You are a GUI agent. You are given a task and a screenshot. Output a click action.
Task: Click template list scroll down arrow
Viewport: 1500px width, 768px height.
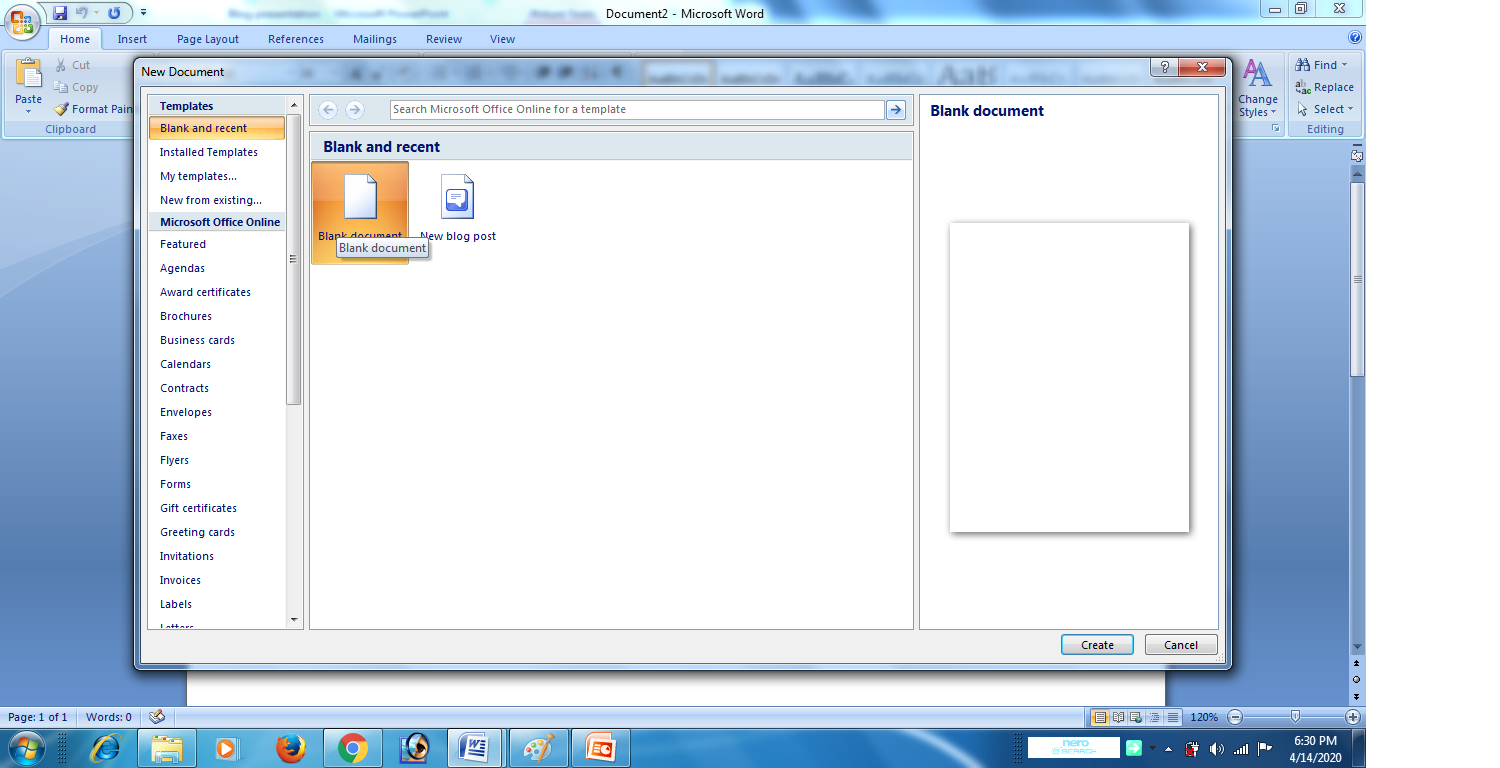coord(294,620)
